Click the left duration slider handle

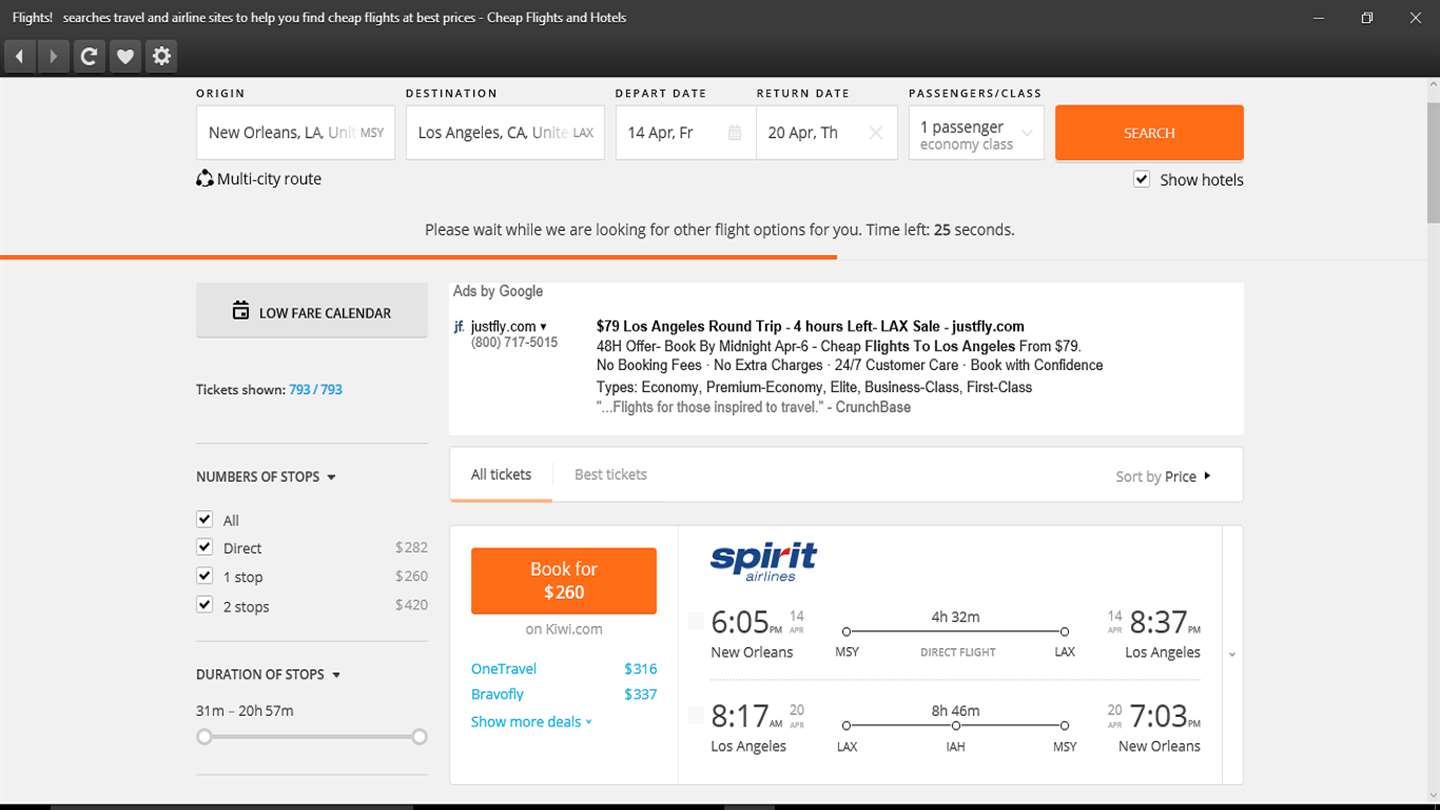coord(205,737)
